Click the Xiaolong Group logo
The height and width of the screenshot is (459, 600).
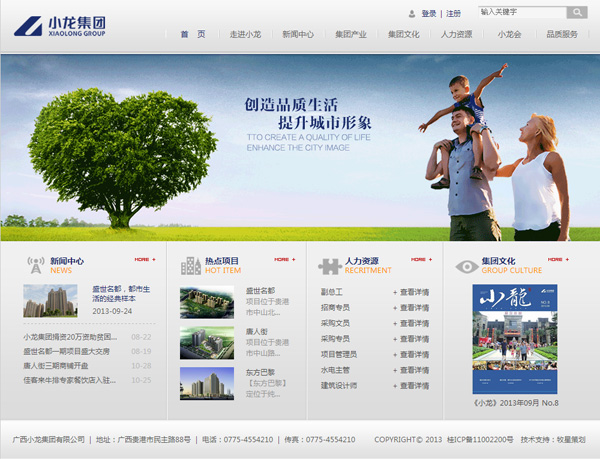pyautogui.click(x=60, y=26)
